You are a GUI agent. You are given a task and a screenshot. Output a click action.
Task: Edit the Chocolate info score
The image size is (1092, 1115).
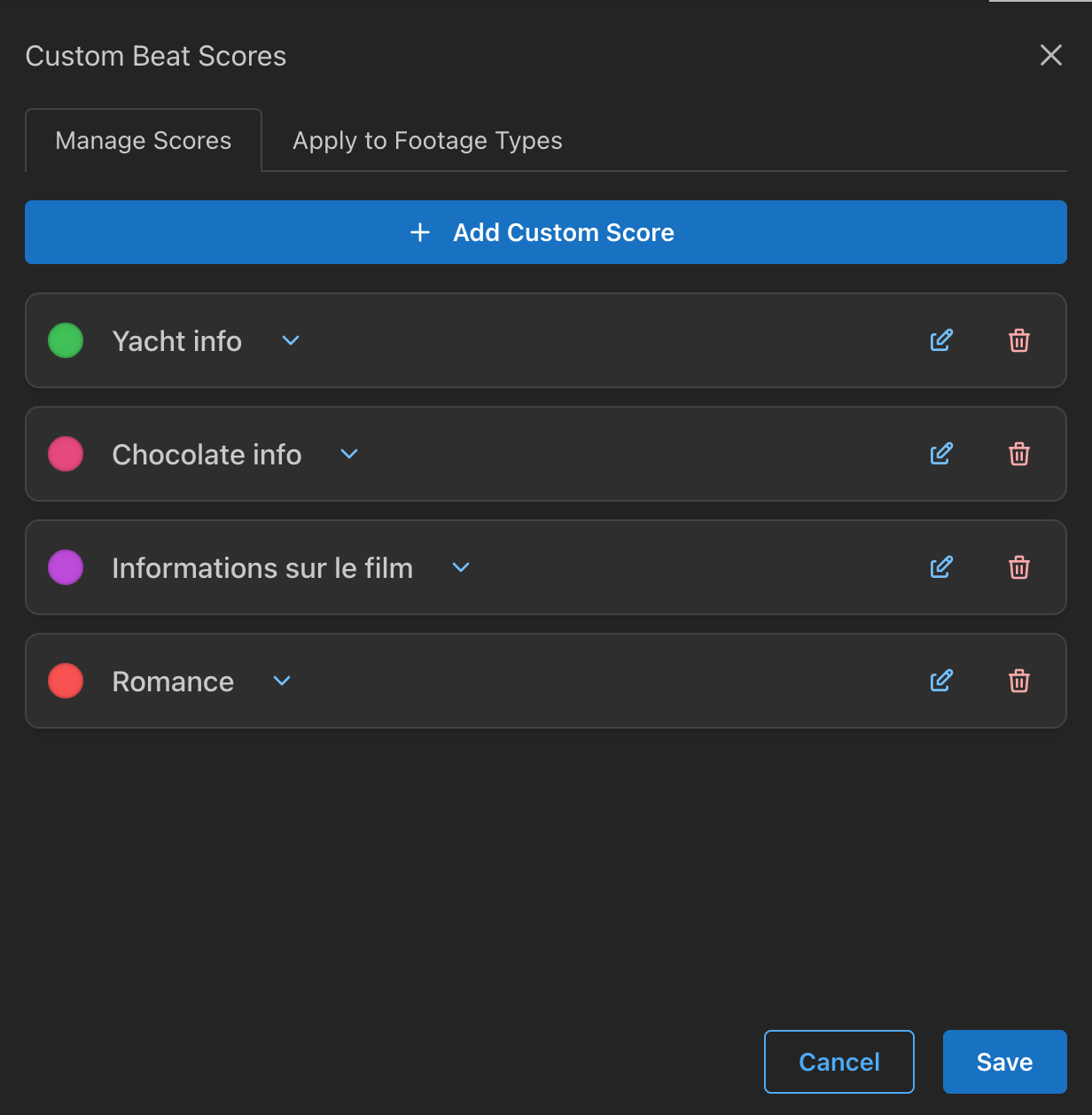tap(941, 454)
